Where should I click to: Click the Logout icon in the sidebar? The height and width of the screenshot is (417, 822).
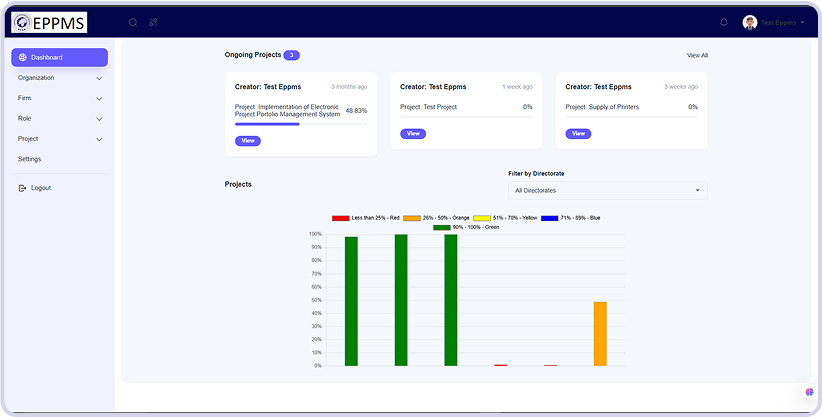pyautogui.click(x=22, y=188)
